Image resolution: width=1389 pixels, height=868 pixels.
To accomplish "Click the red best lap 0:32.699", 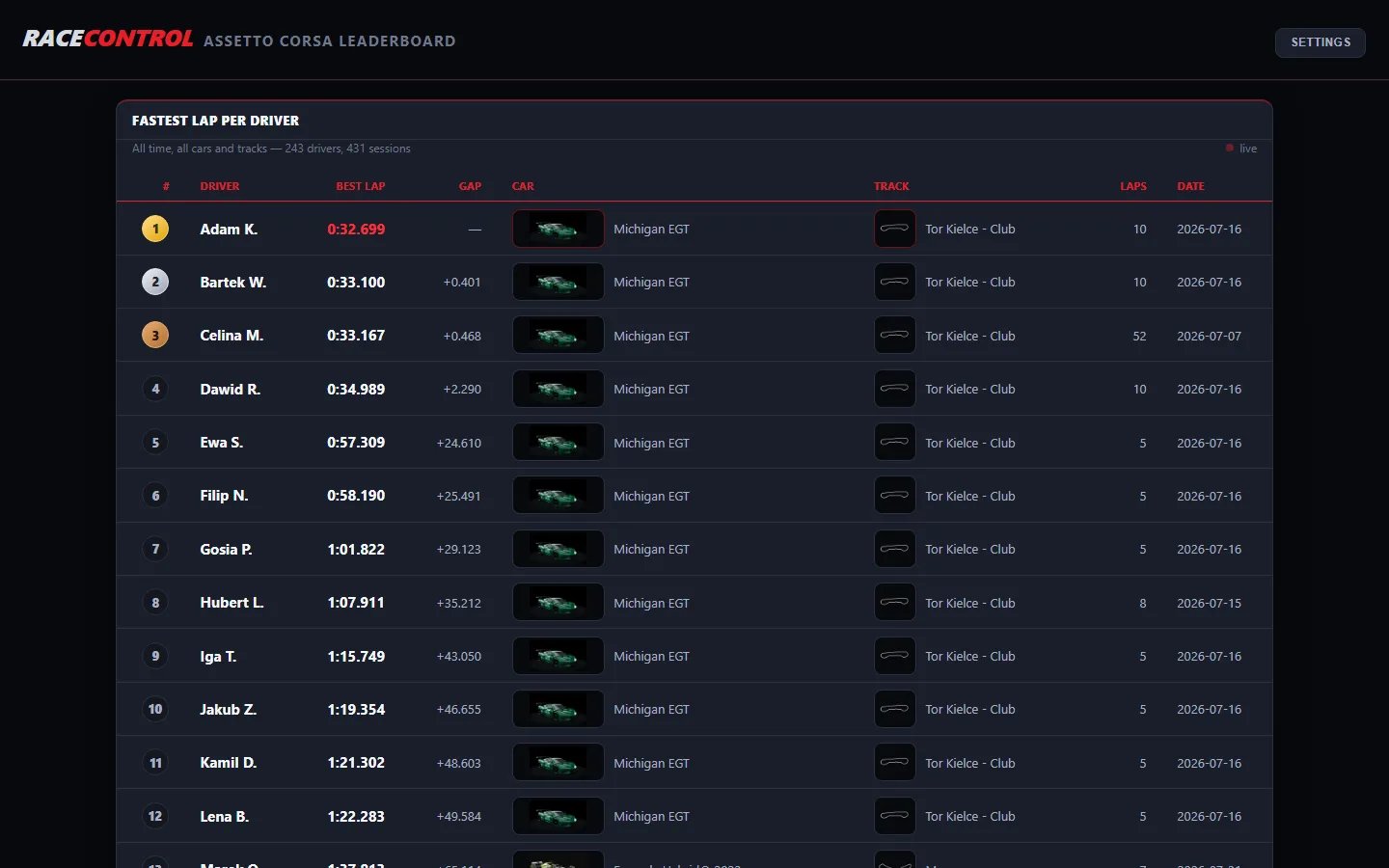I will tap(356, 230).
